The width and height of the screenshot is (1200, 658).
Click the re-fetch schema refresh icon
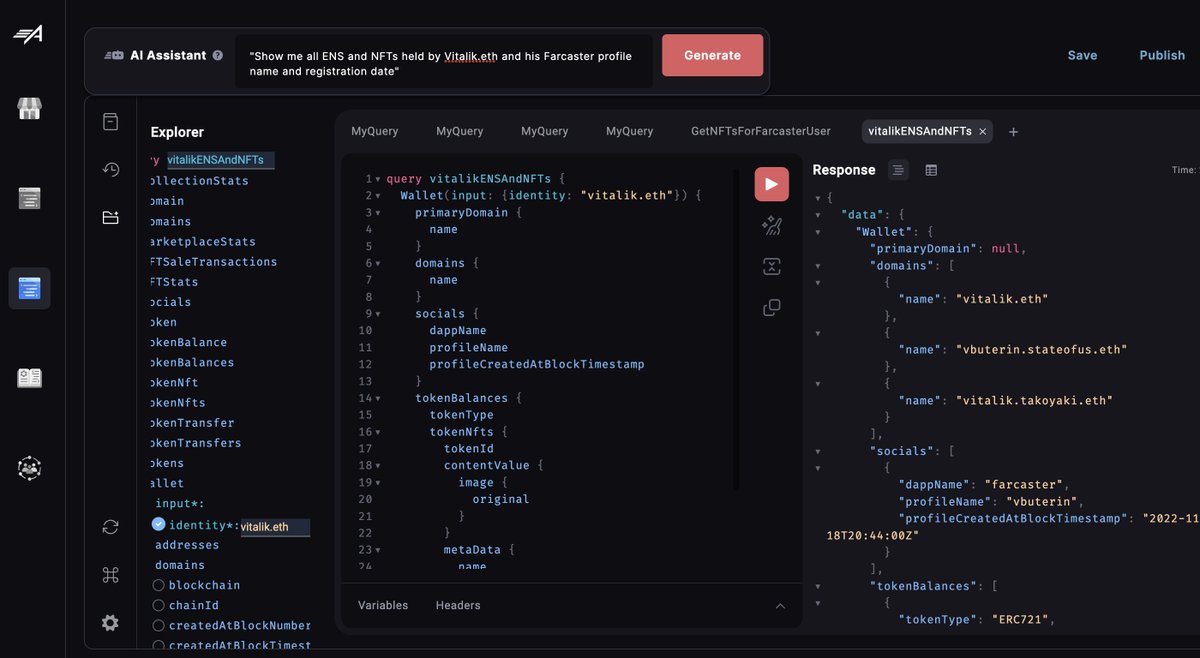[x=110, y=527]
